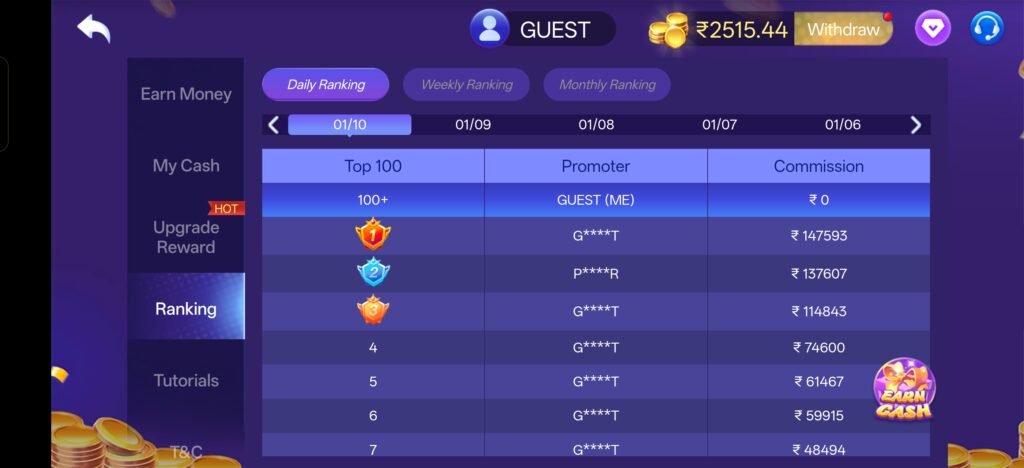Open the purple diamond VIP icon

(933, 28)
